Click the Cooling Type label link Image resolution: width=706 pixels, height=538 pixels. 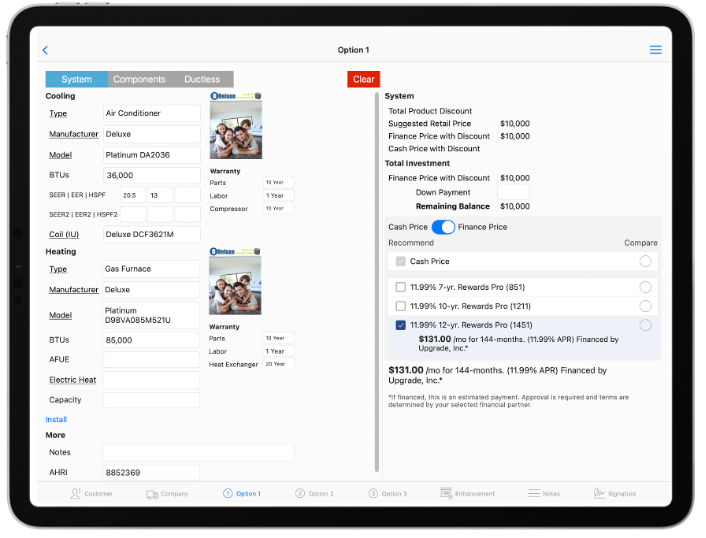point(58,113)
